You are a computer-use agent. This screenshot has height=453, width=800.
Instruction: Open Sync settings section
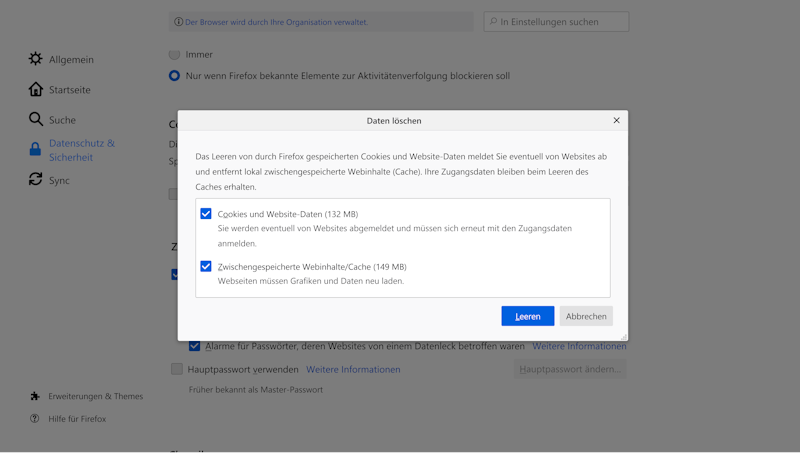59,180
